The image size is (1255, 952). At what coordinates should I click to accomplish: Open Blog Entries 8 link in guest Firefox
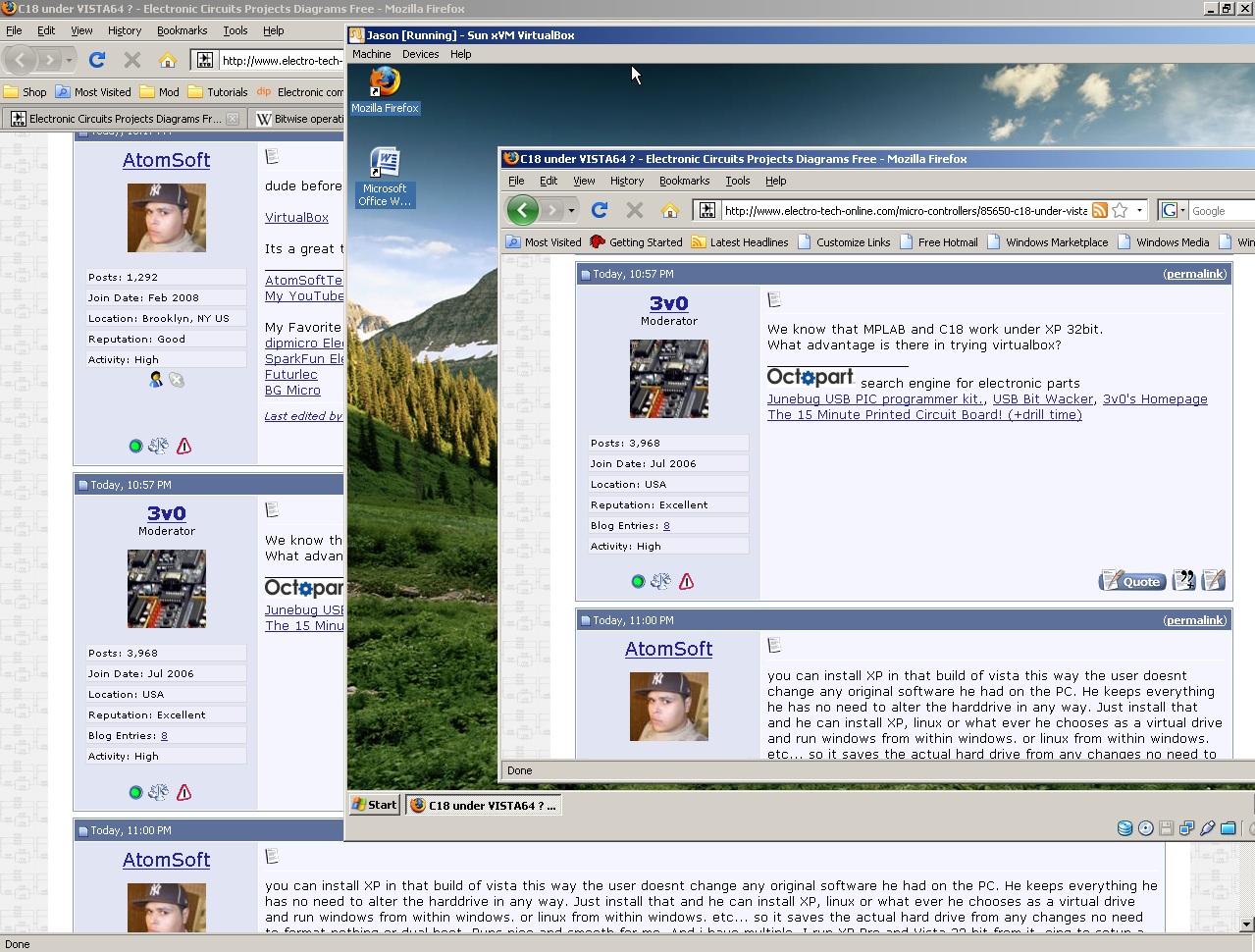(666, 526)
